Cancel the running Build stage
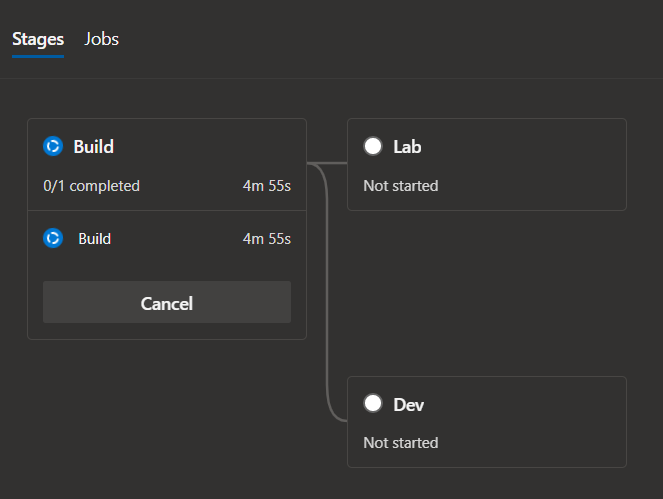663x499 pixels. click(x=166, y=303)
